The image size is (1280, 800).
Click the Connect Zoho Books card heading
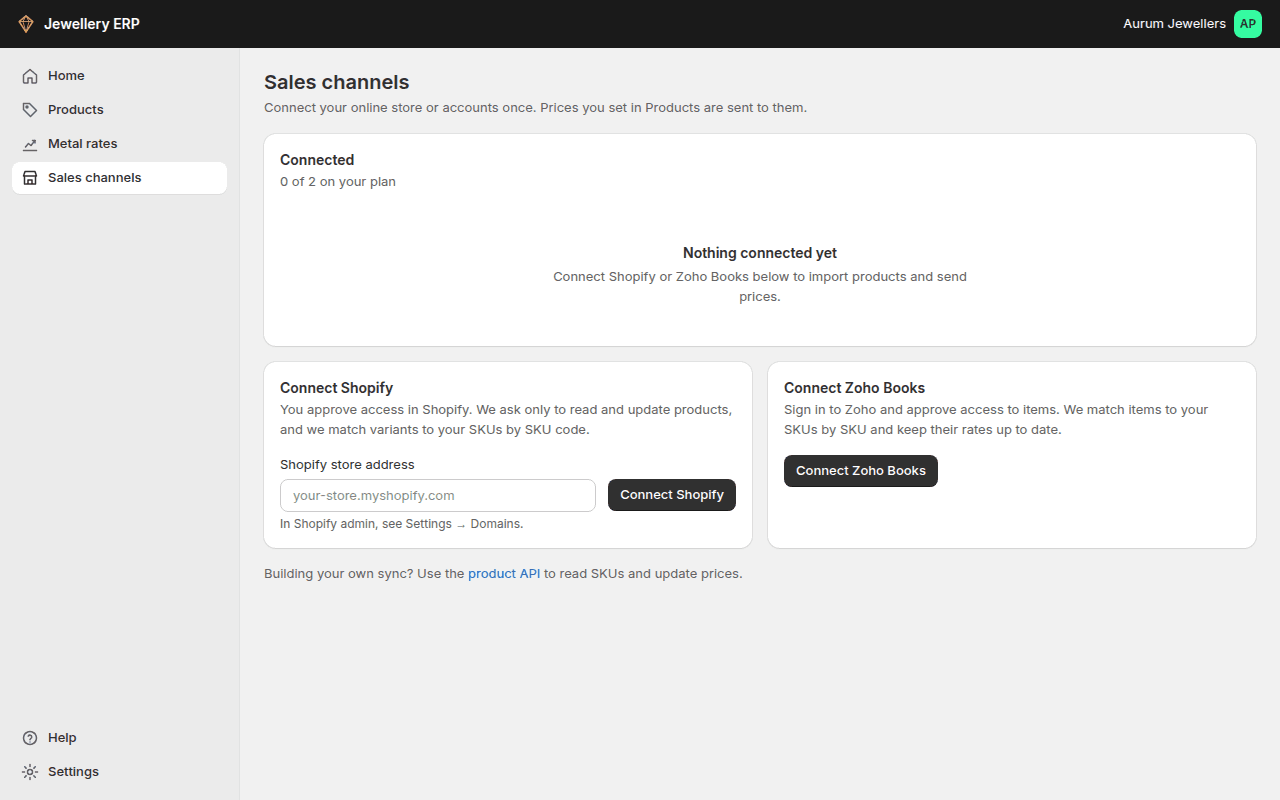tap(855, 388)
